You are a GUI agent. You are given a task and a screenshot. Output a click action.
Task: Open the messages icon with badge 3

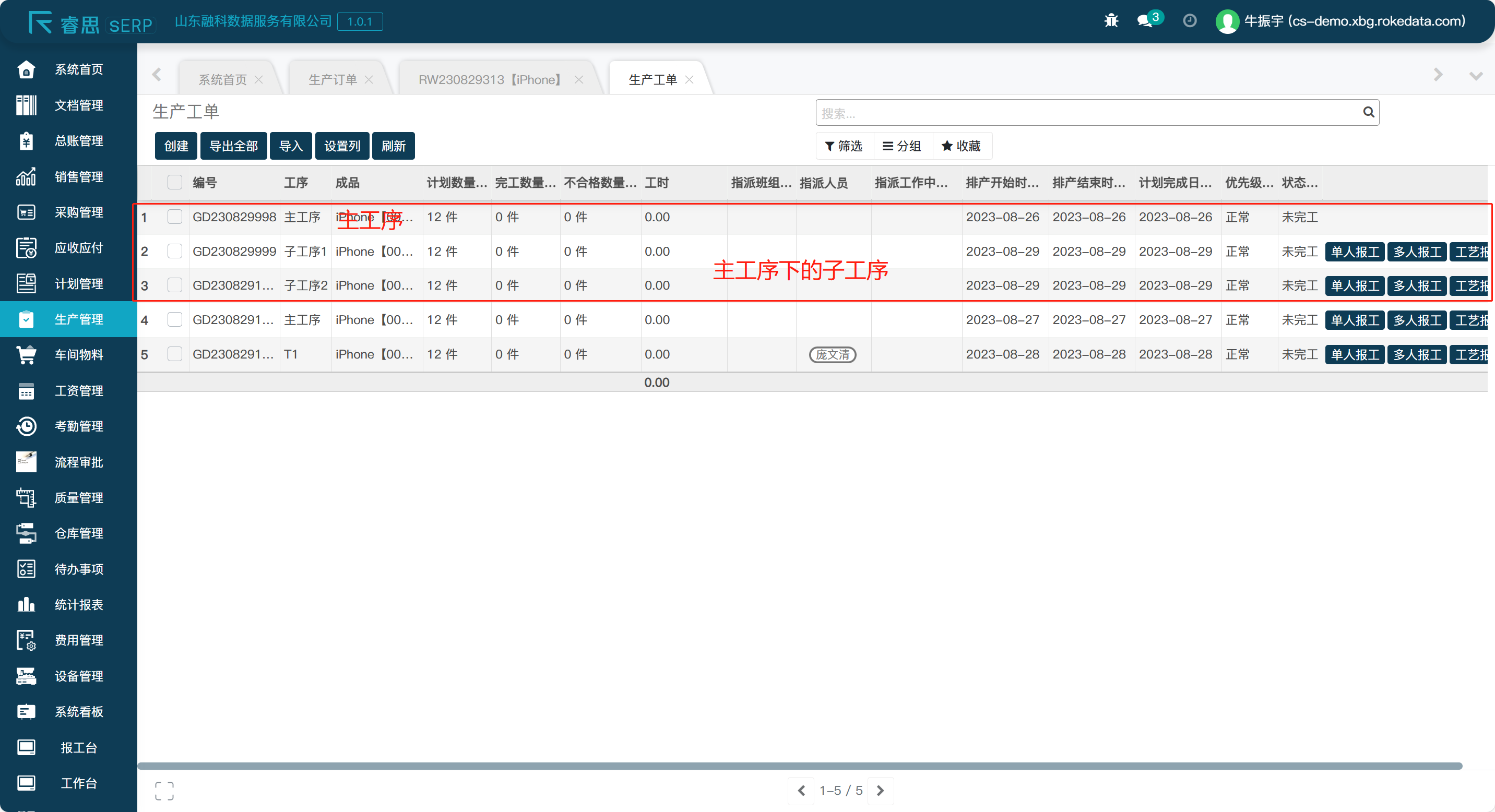tap(1145, 21)
